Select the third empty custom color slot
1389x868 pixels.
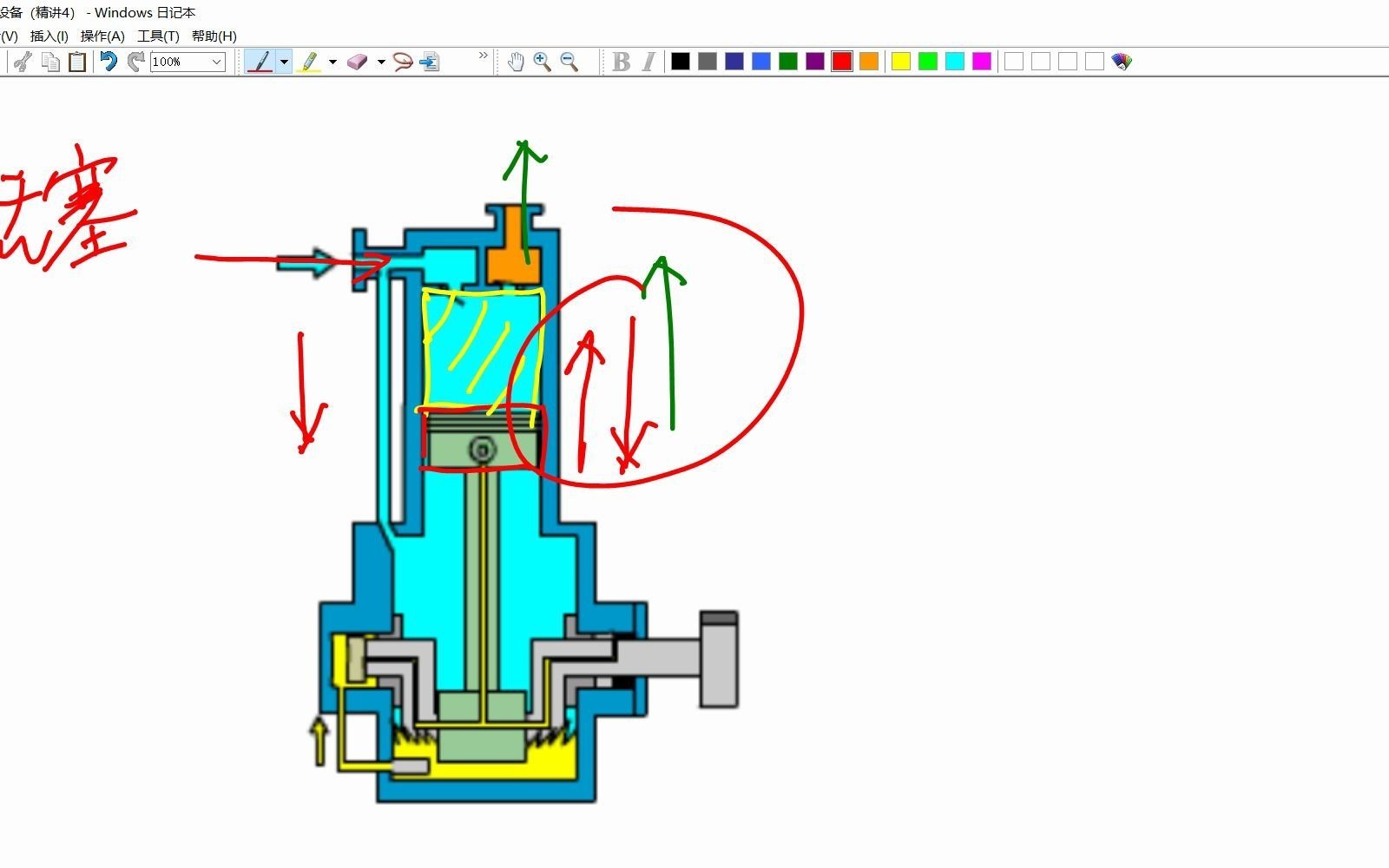tap(1068, 62)
